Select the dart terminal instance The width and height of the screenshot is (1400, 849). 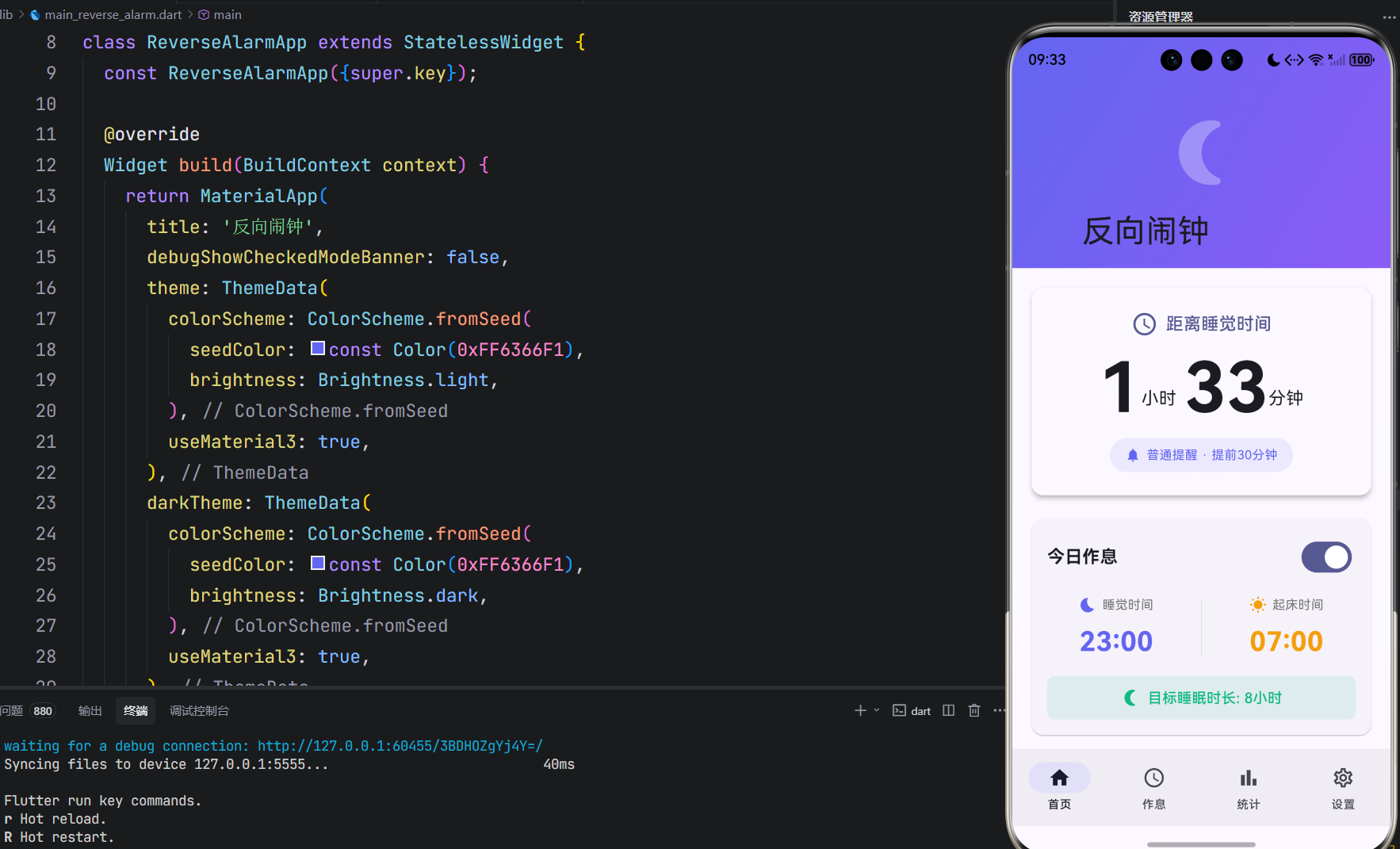pos(912,710)
